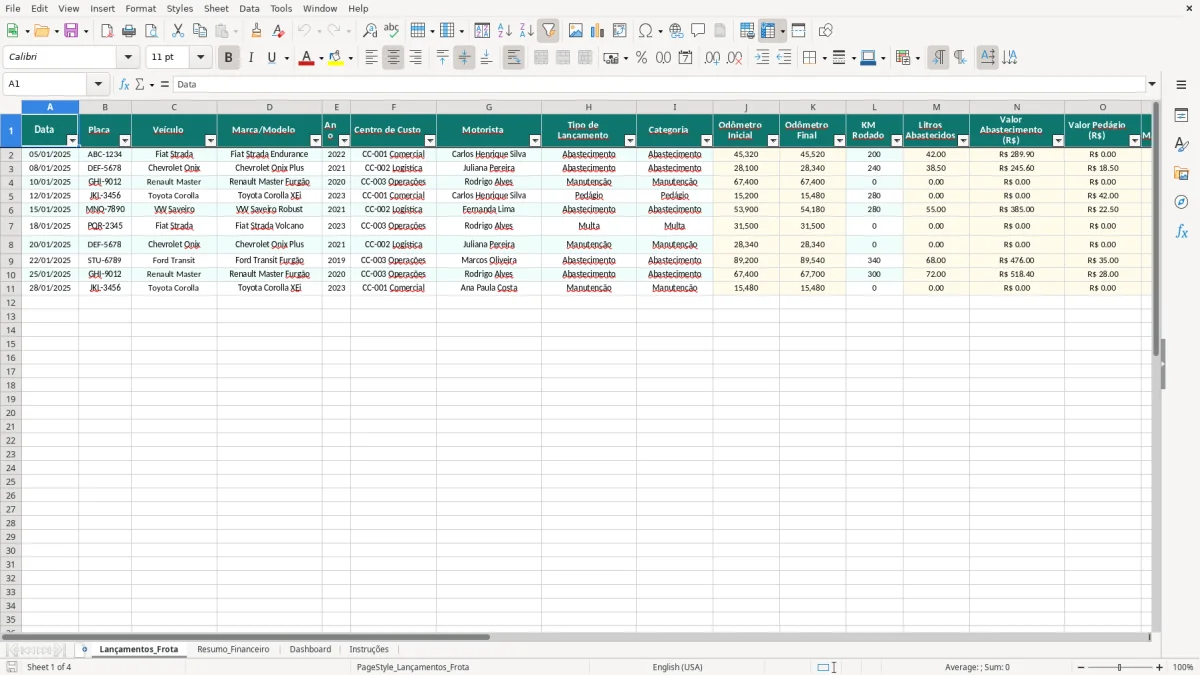Open sidebar Properties deck
The image size is (1200, 675).
[x=1181, y=116]
